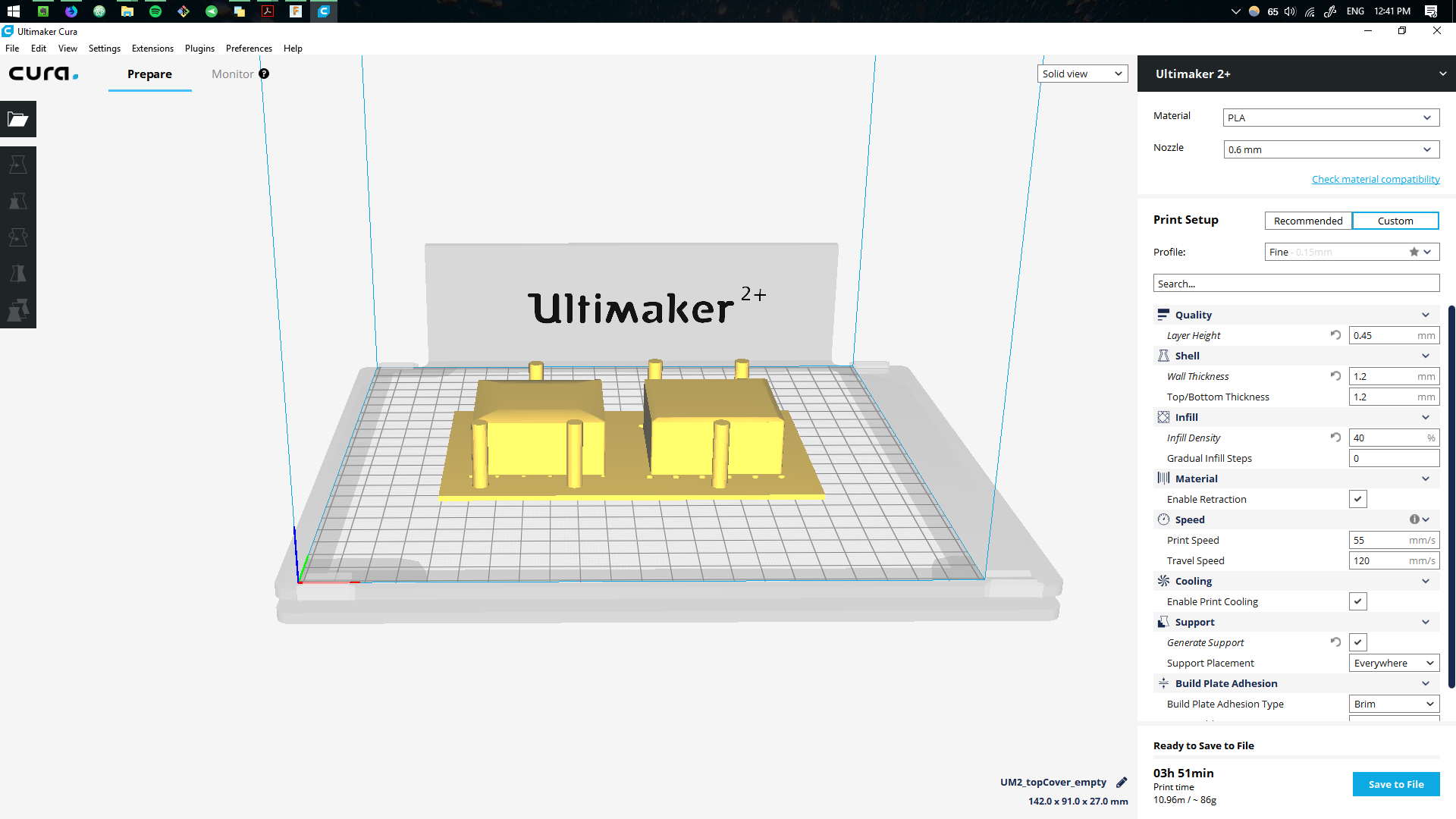Open the Settings menu
Screen dimensions: 1456x819
[105, 48]
